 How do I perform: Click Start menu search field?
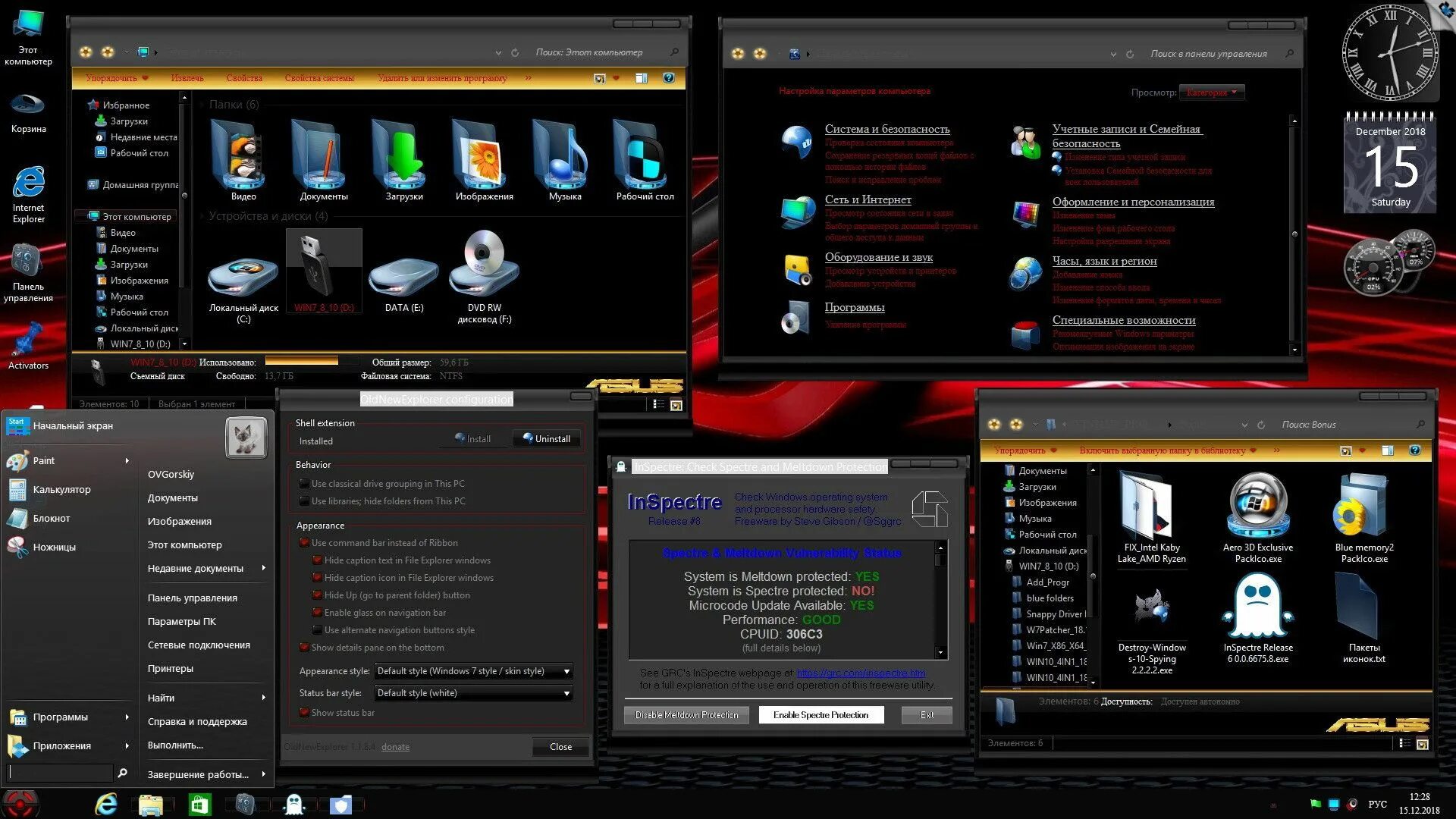pos(61,773)
